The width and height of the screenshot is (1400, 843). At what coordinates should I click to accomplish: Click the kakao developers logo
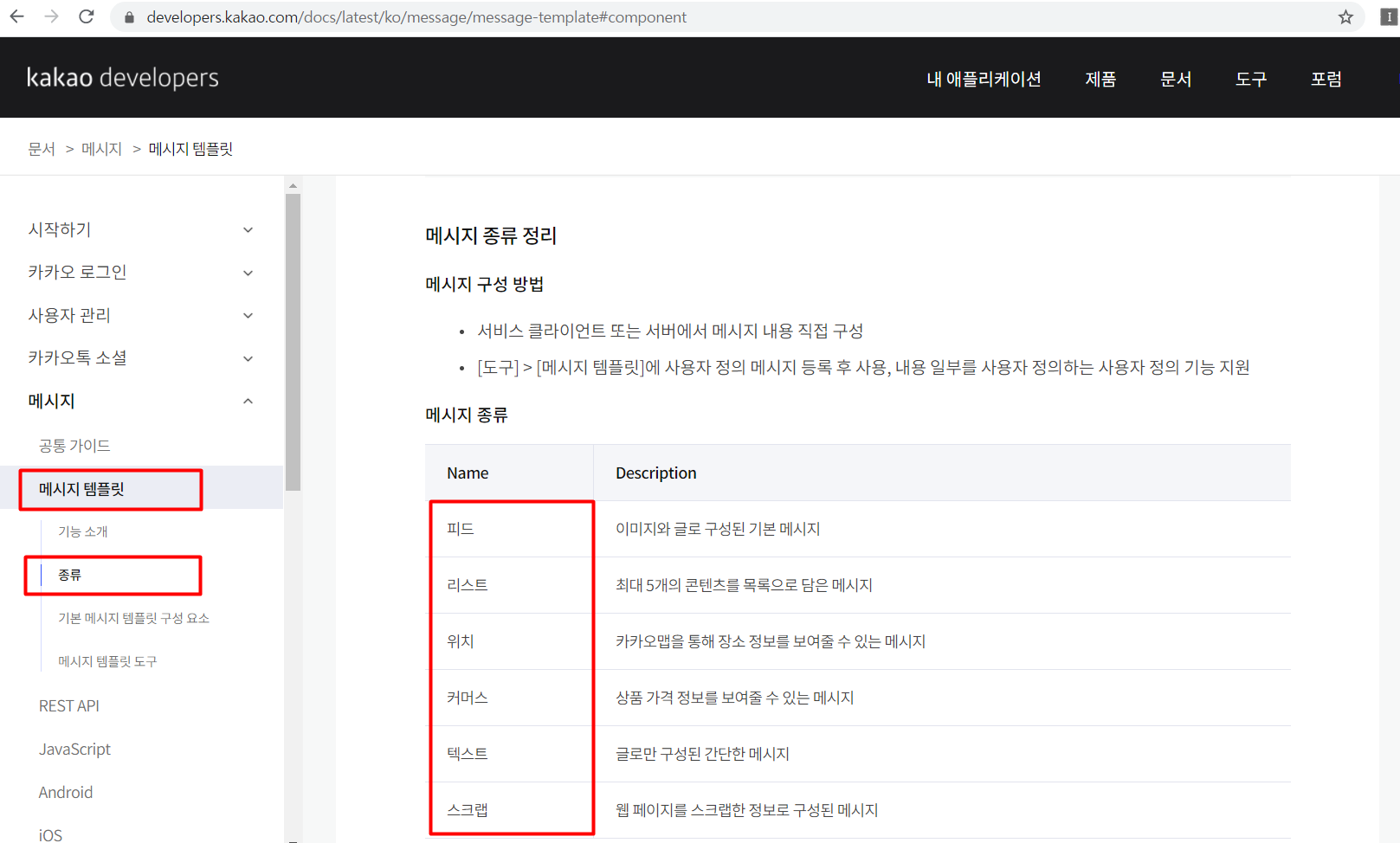pos(123,78)
